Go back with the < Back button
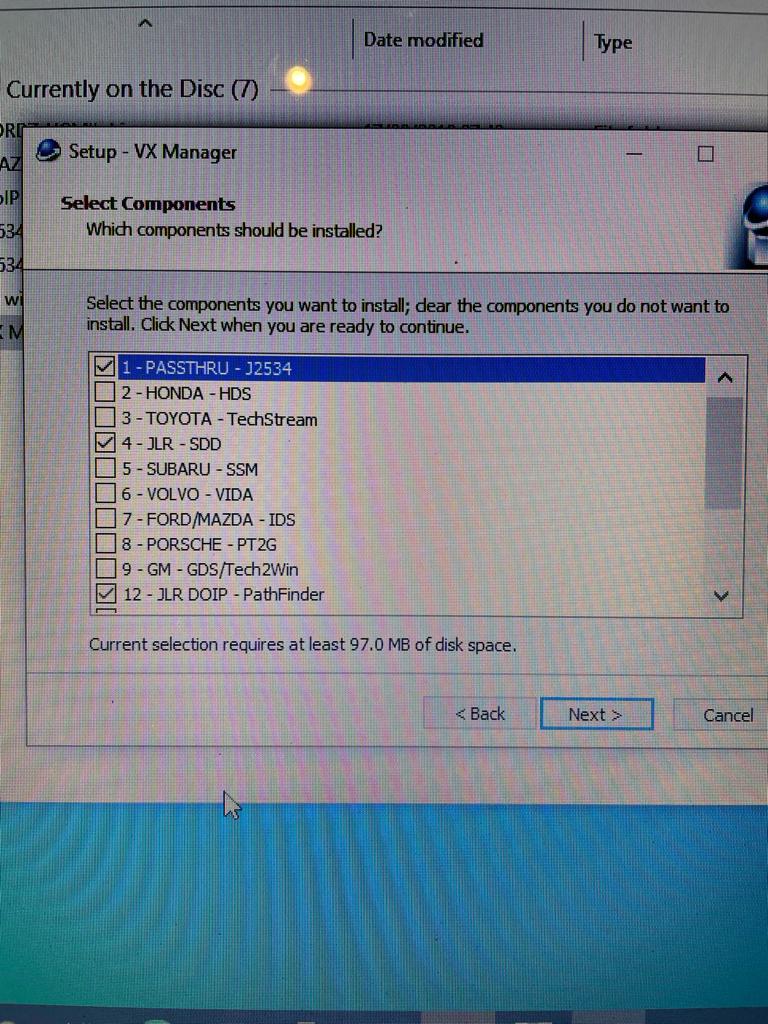 (479, 714)
